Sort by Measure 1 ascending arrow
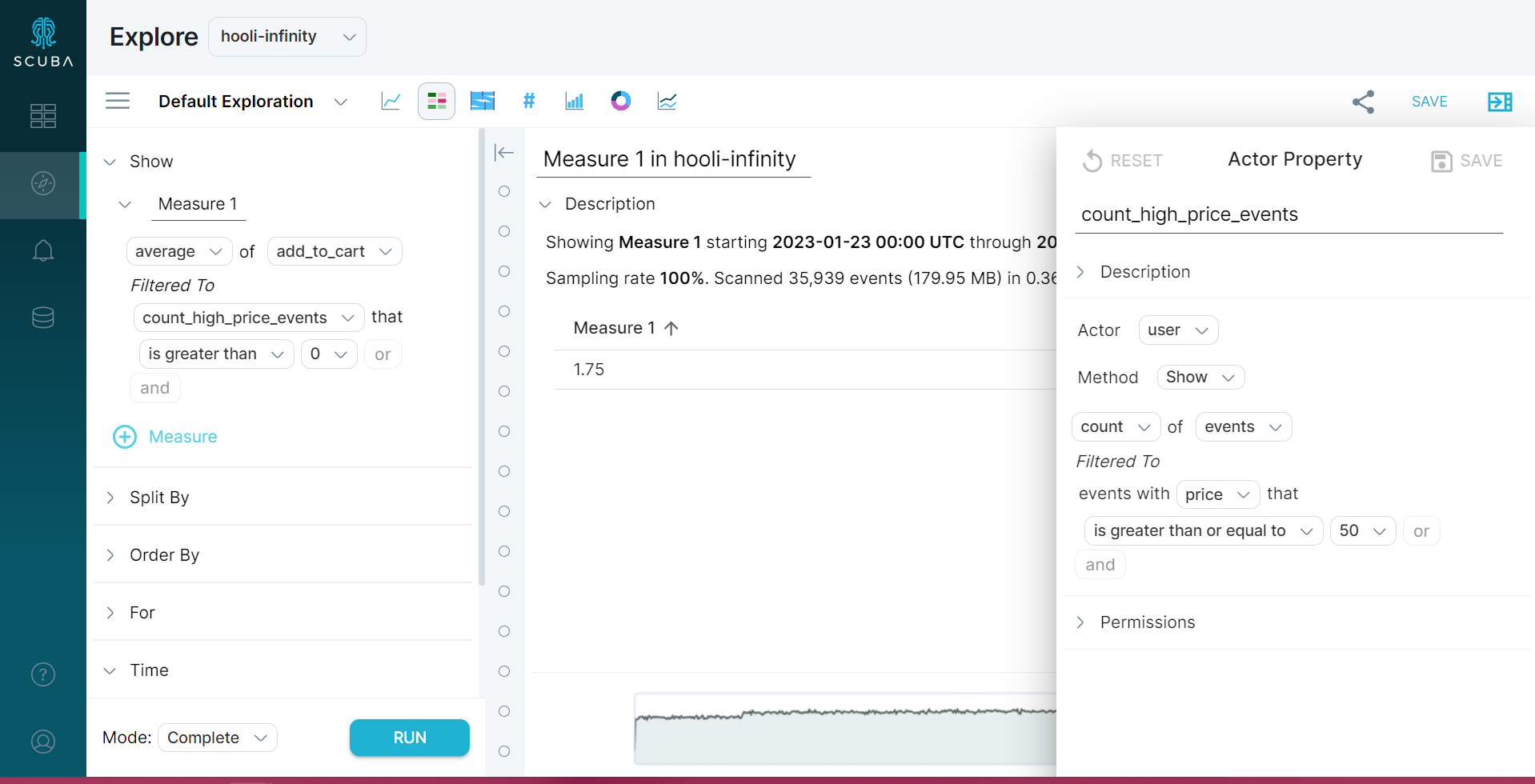The height and width of the screenshot is (784, 1535). point(671,328)
